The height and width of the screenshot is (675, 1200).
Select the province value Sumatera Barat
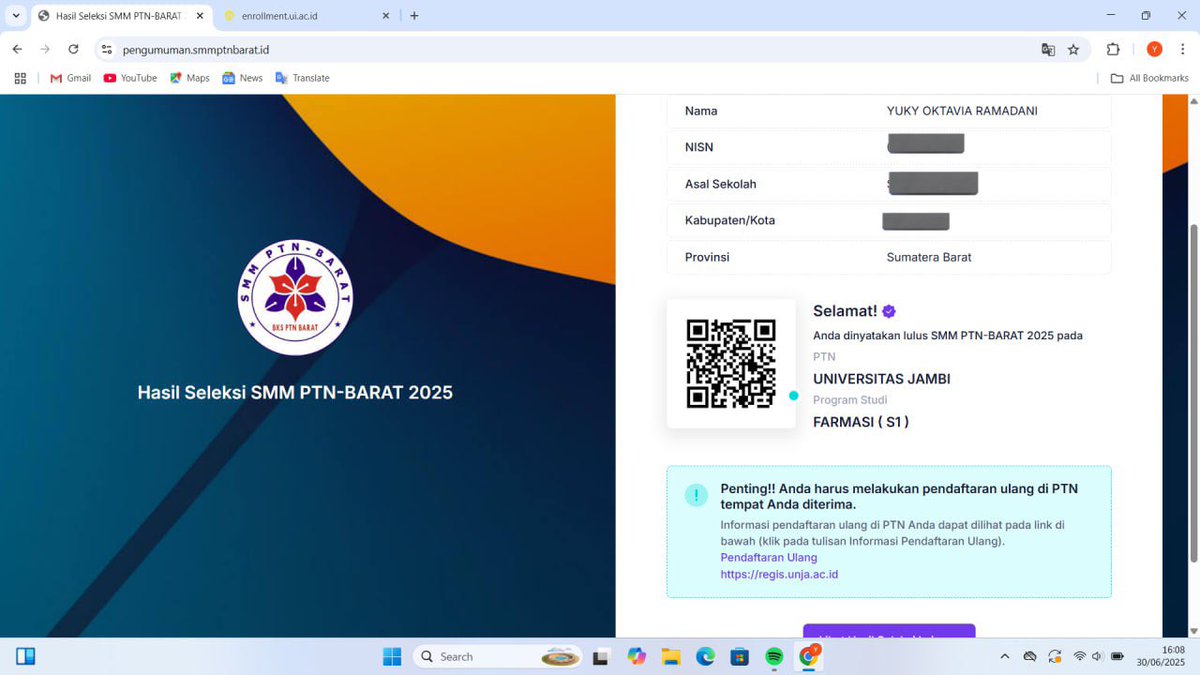[x=929, y=257]
